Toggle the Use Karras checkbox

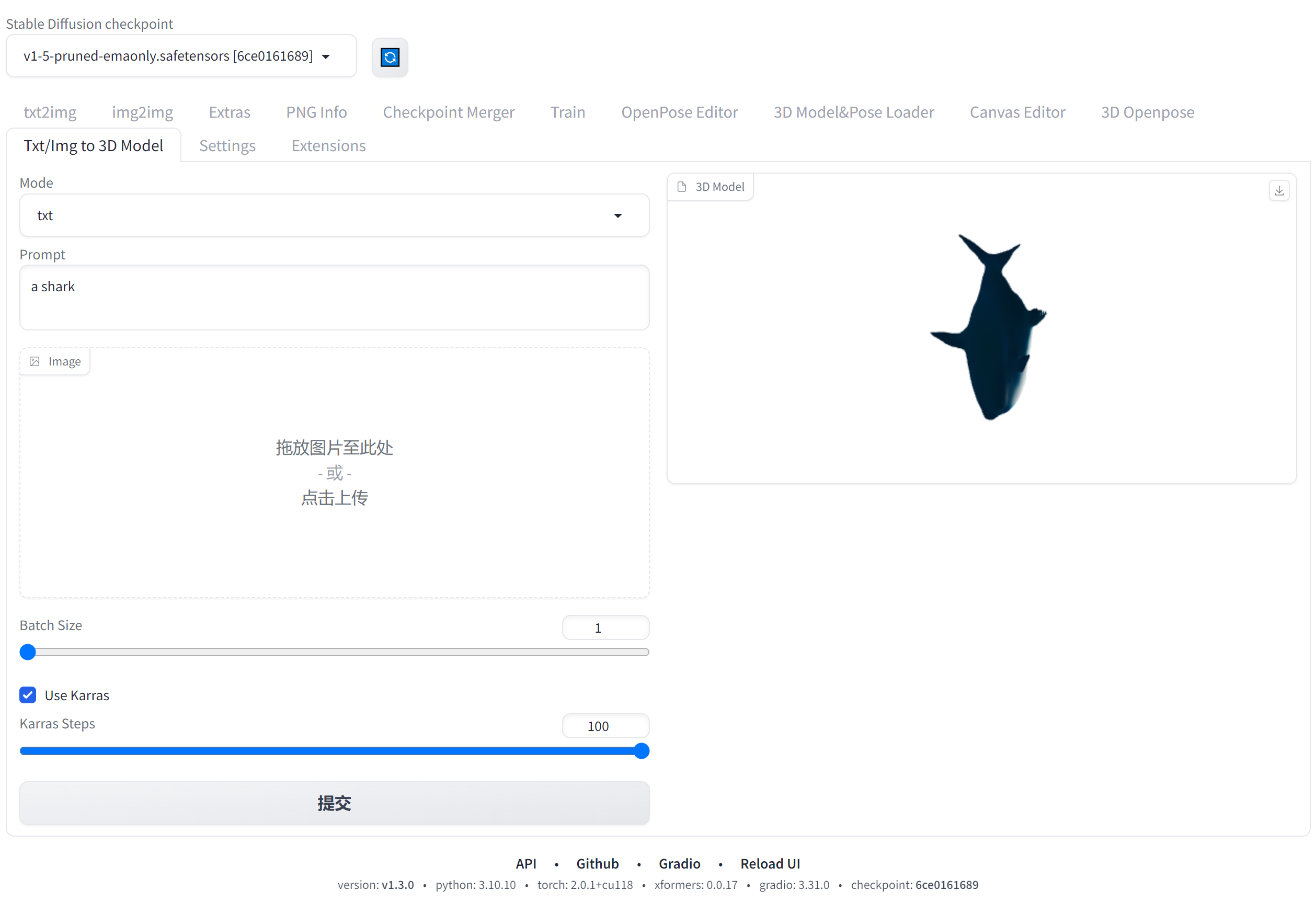(x=28, y=695)
